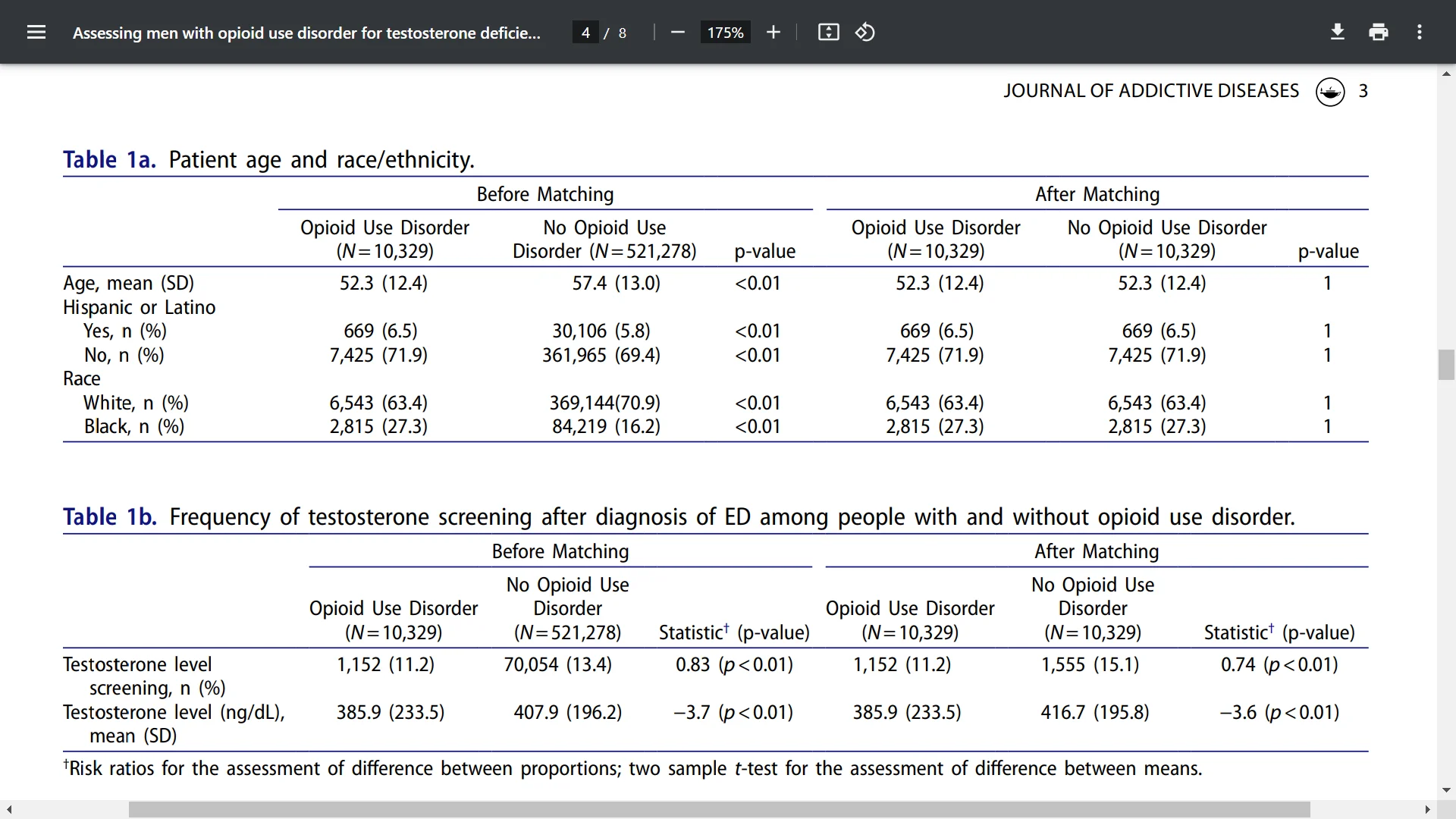Print the PDF document
1456x819 pixels.
1379,32
